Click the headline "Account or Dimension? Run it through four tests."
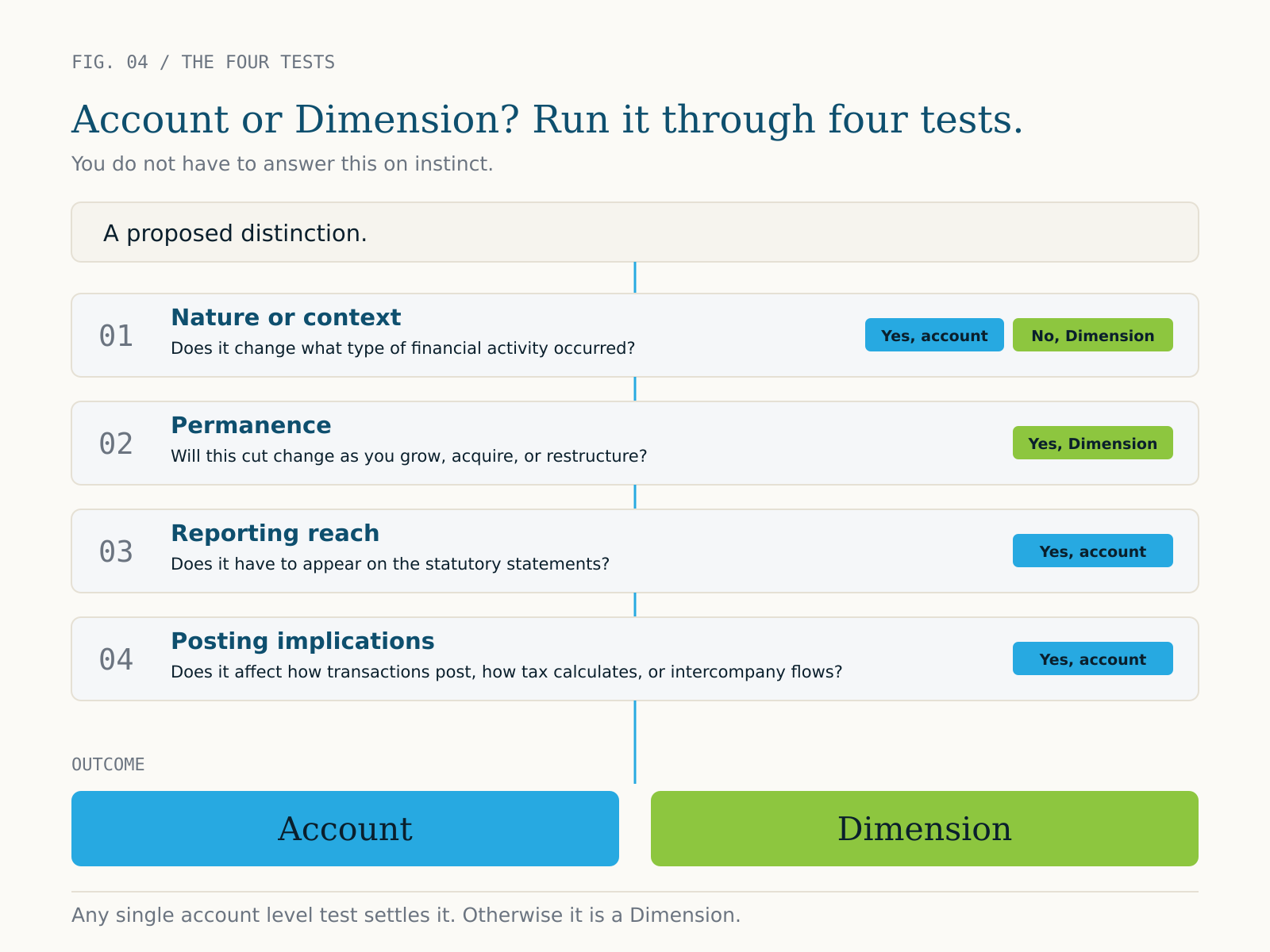This screenshot has height=952, width=1270. tap(548, 120)
